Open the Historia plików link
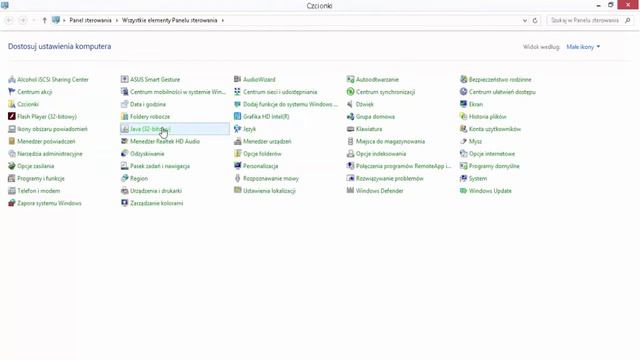This screenshot has height=360, width=640. (x=487, y=116)
